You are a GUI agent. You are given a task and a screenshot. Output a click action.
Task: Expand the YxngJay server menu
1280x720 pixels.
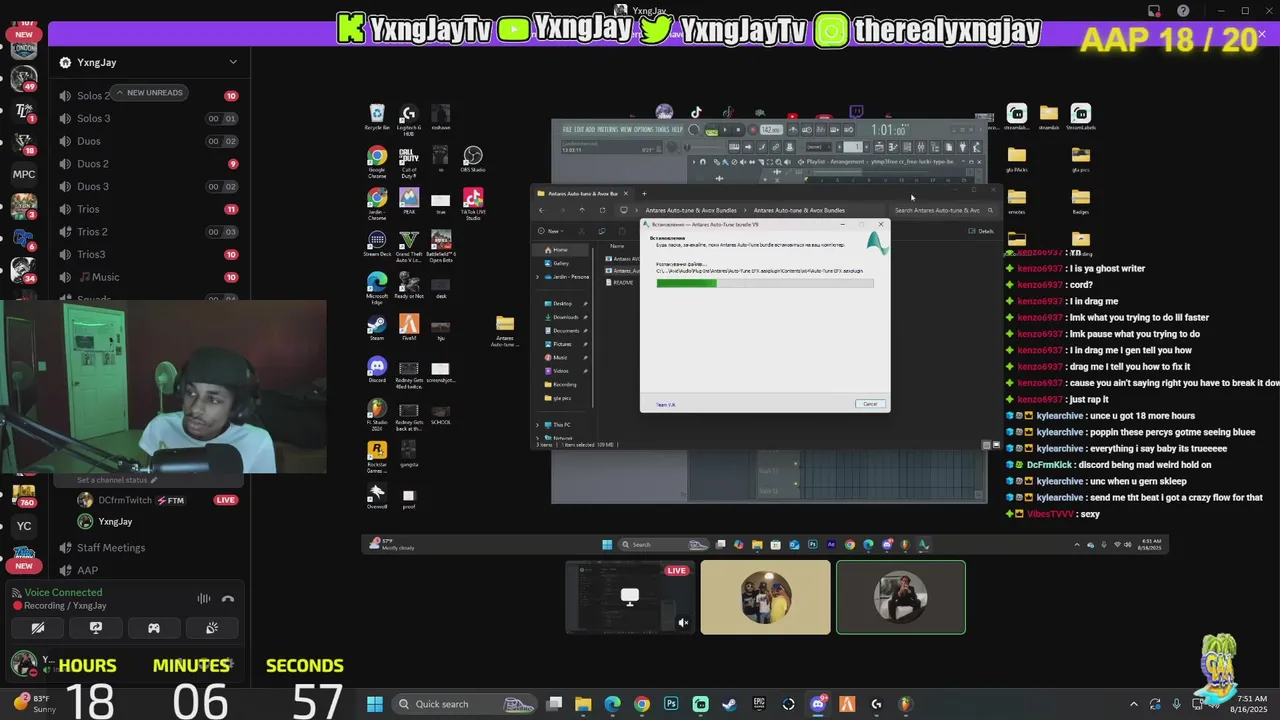pyautogui.click(x=233, y=62)
